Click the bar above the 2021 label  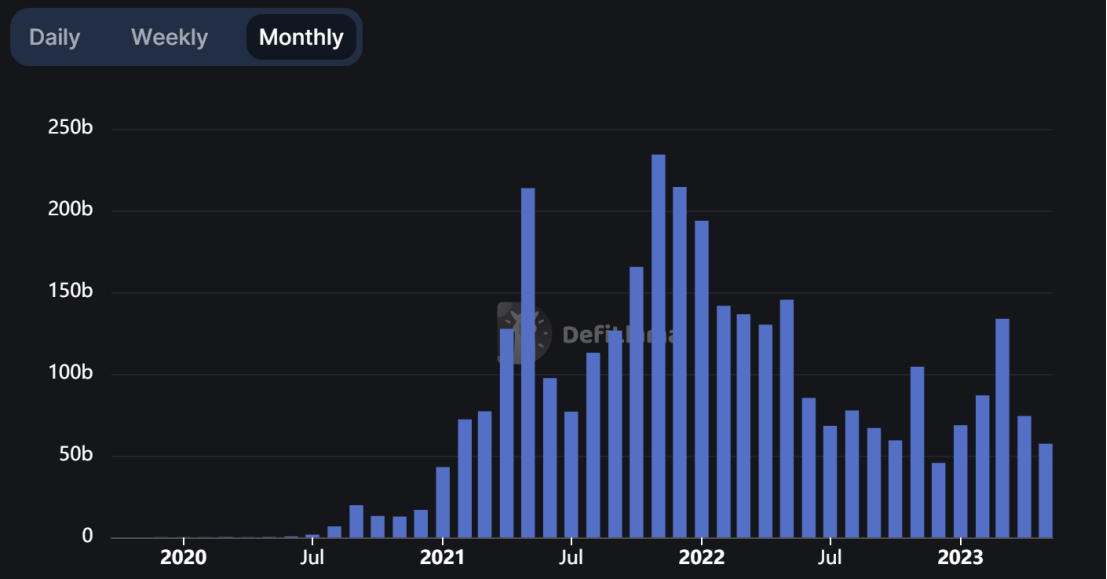(x=442, y=502)
